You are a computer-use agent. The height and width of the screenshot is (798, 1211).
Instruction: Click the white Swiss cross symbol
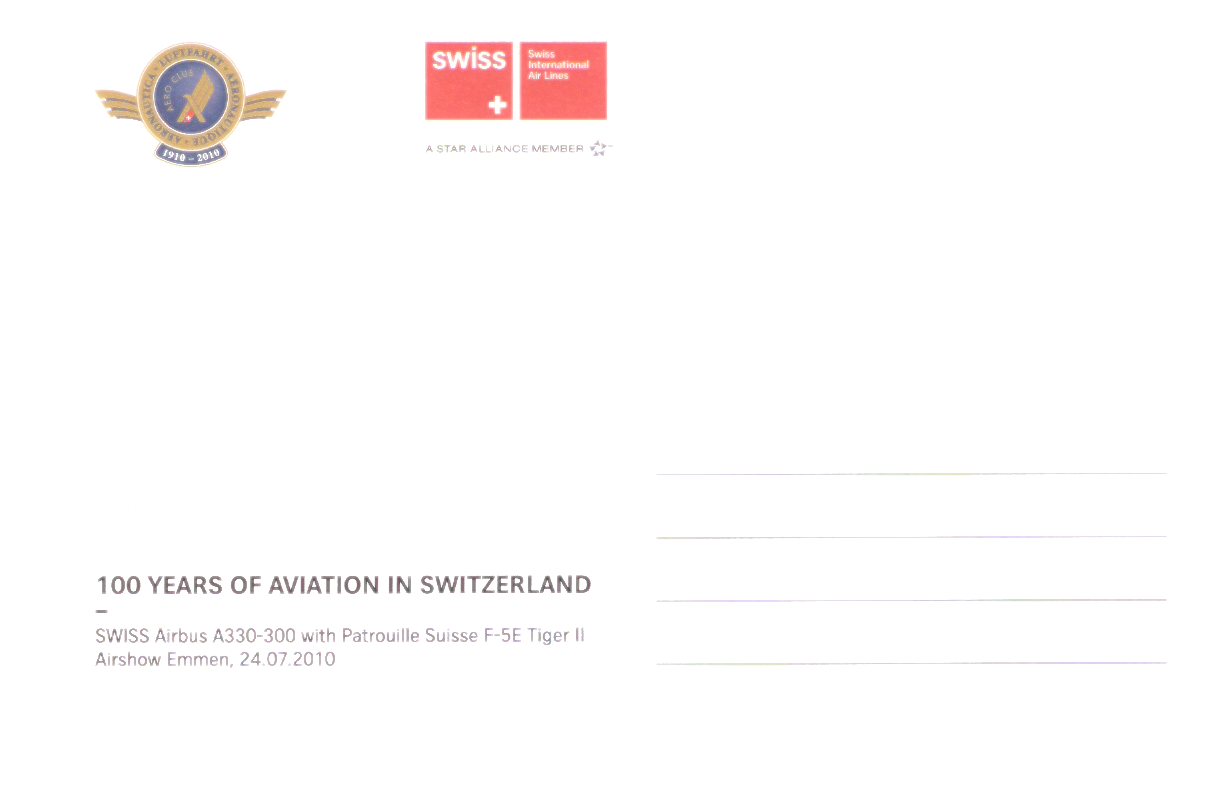click(495, 105)
